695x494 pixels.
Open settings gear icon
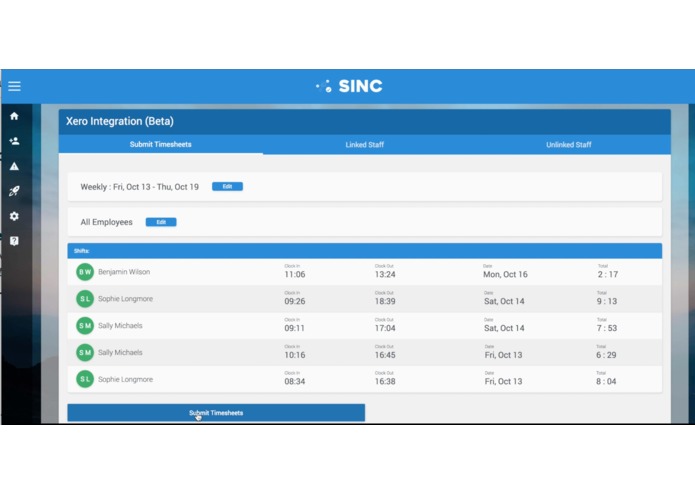pos(14,216)
